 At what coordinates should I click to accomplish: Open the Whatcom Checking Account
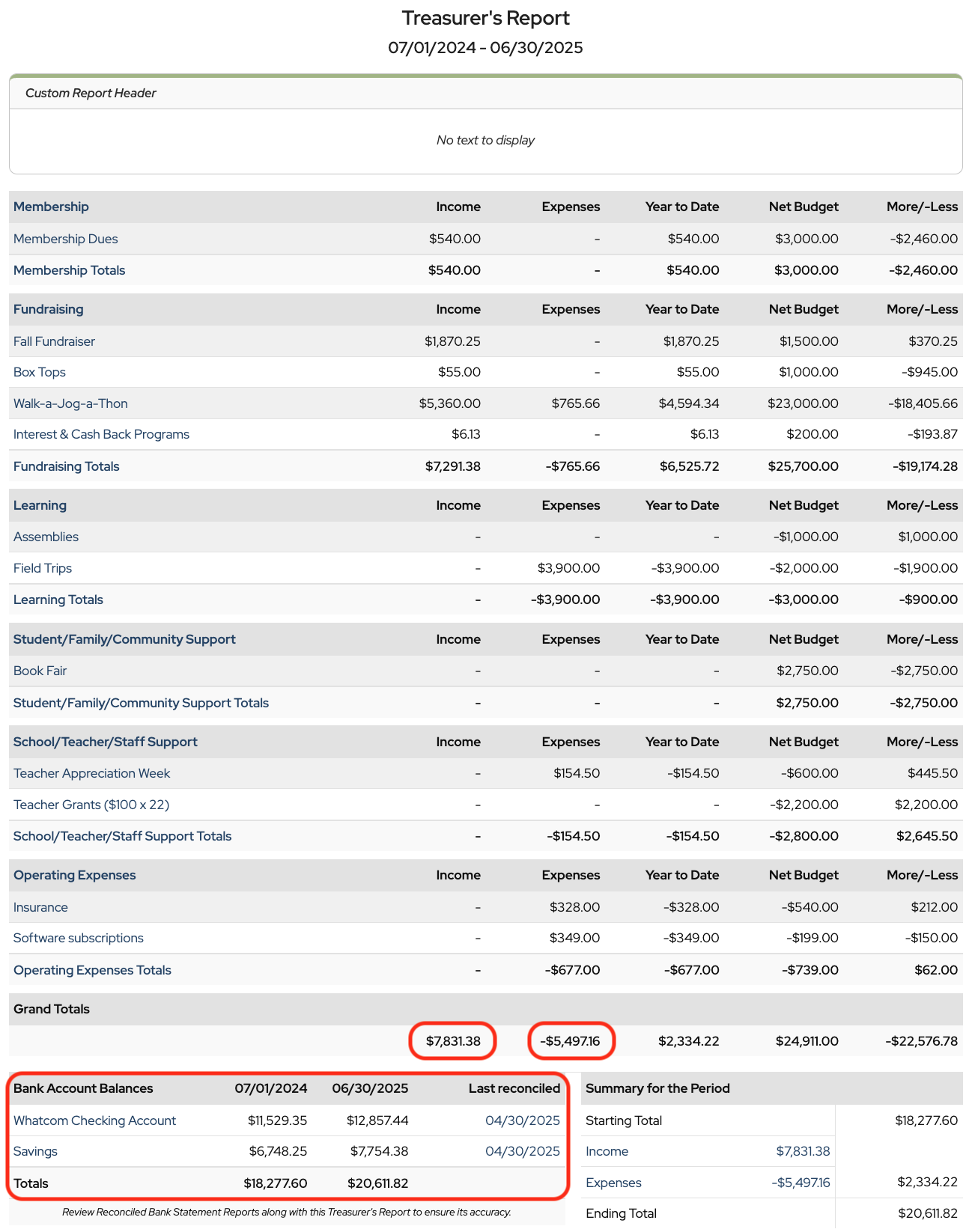[94, 1120]
